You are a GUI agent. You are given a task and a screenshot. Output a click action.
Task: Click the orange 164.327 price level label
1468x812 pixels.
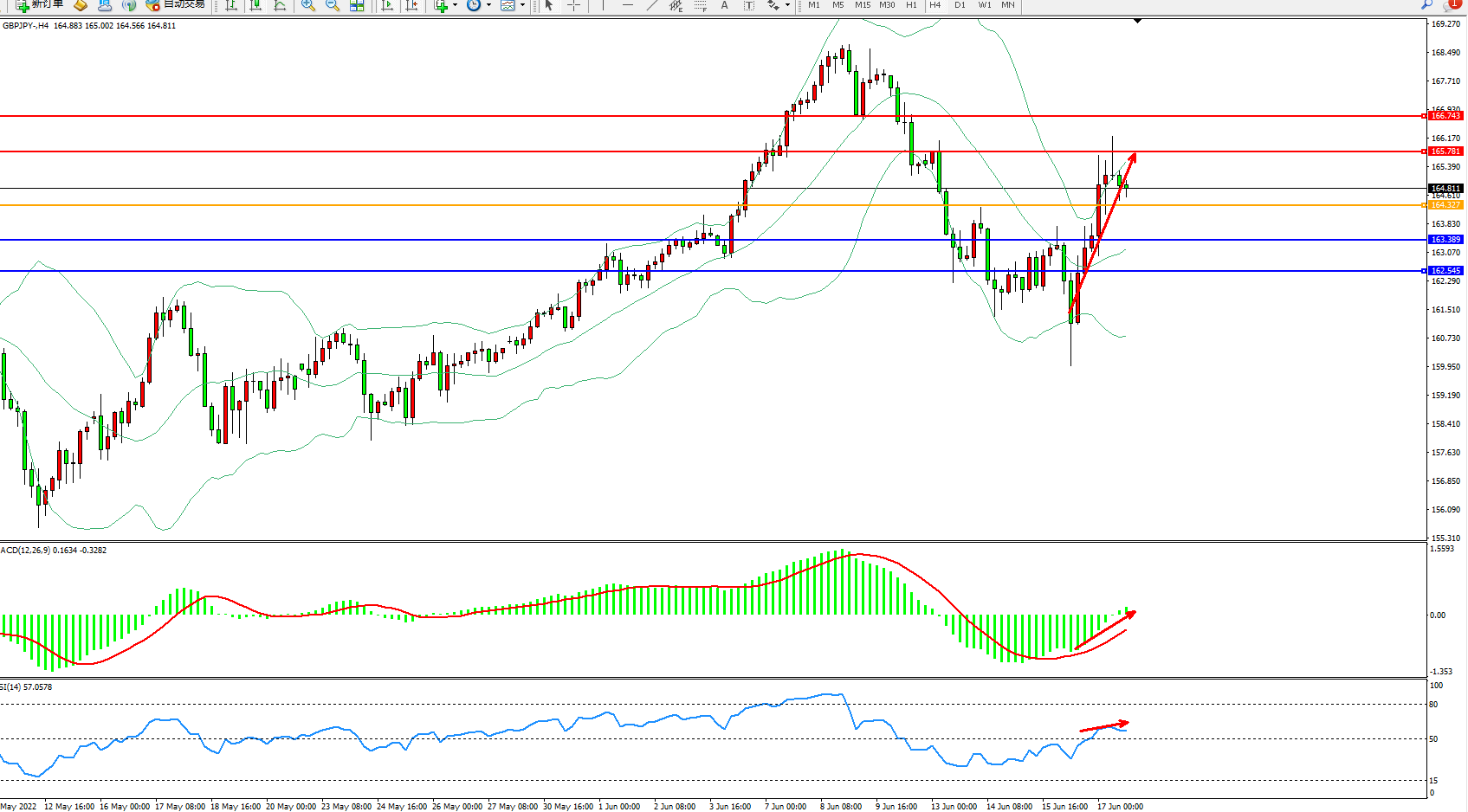point(1445,205)
